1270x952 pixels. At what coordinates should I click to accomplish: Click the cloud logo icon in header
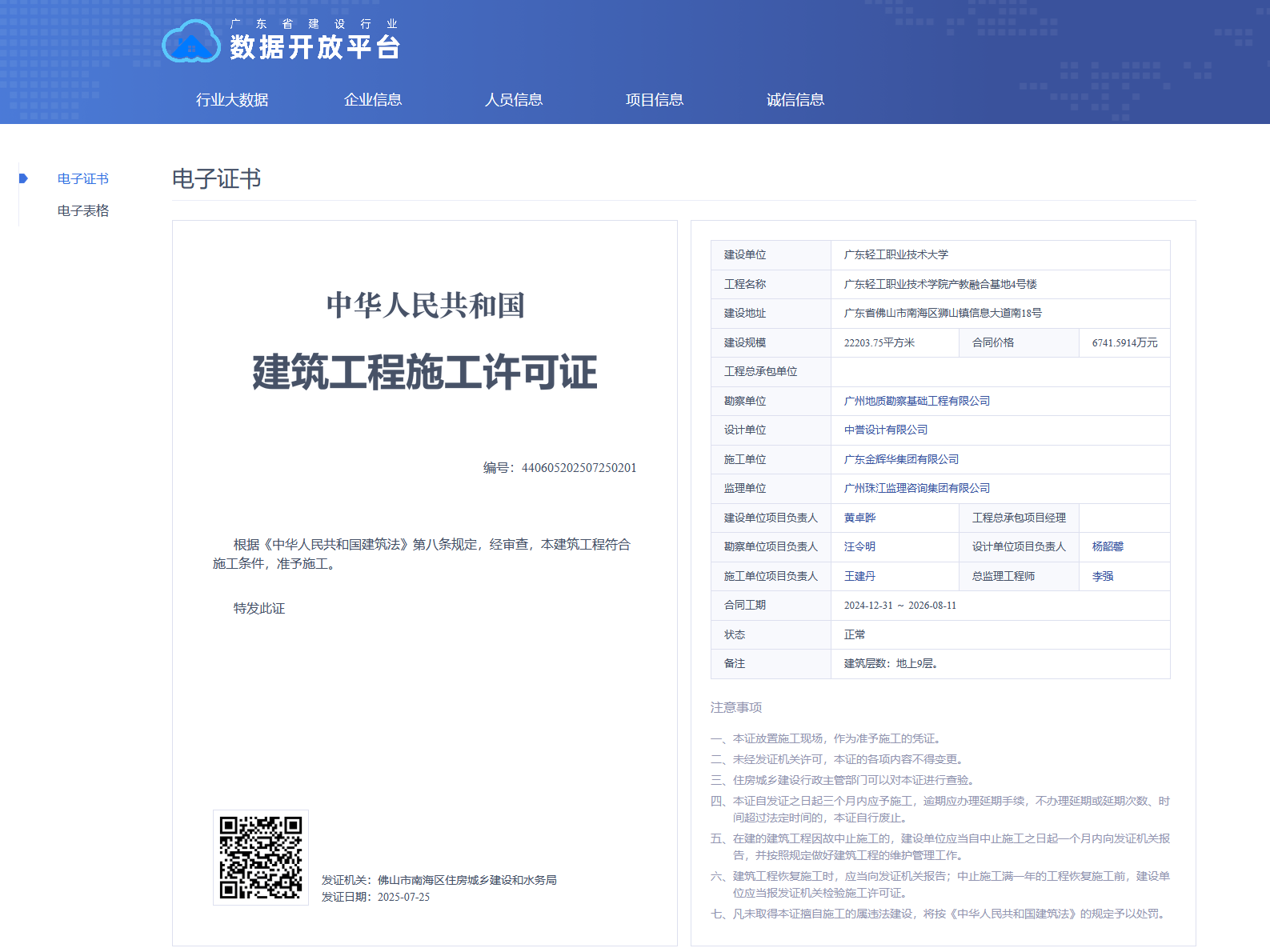point(190,42)
